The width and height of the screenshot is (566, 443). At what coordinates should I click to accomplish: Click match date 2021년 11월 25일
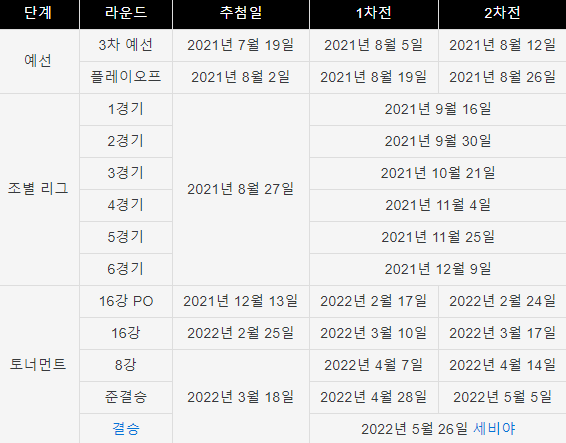click(438, 237)
